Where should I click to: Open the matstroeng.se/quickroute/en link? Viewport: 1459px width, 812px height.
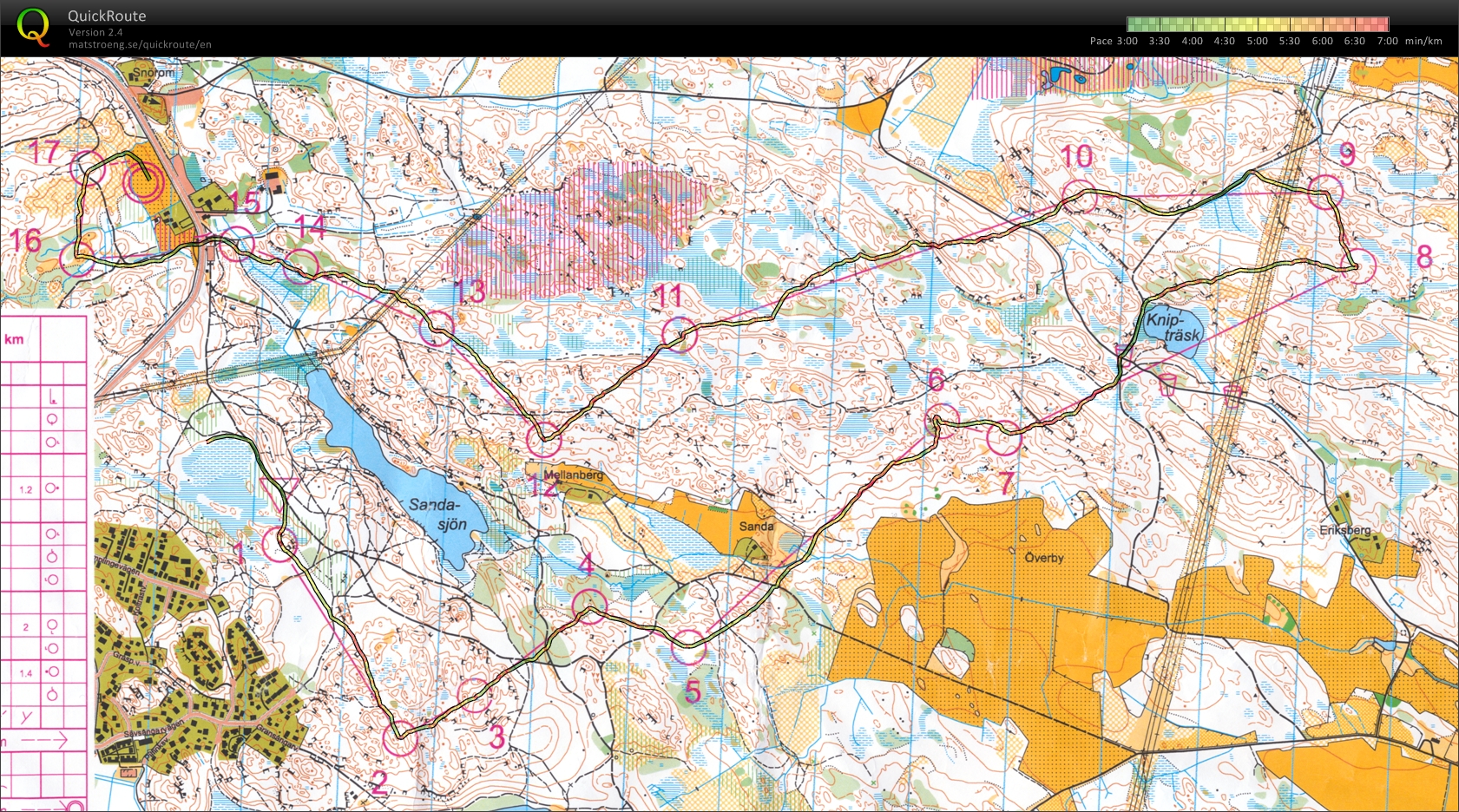point(140,44)
